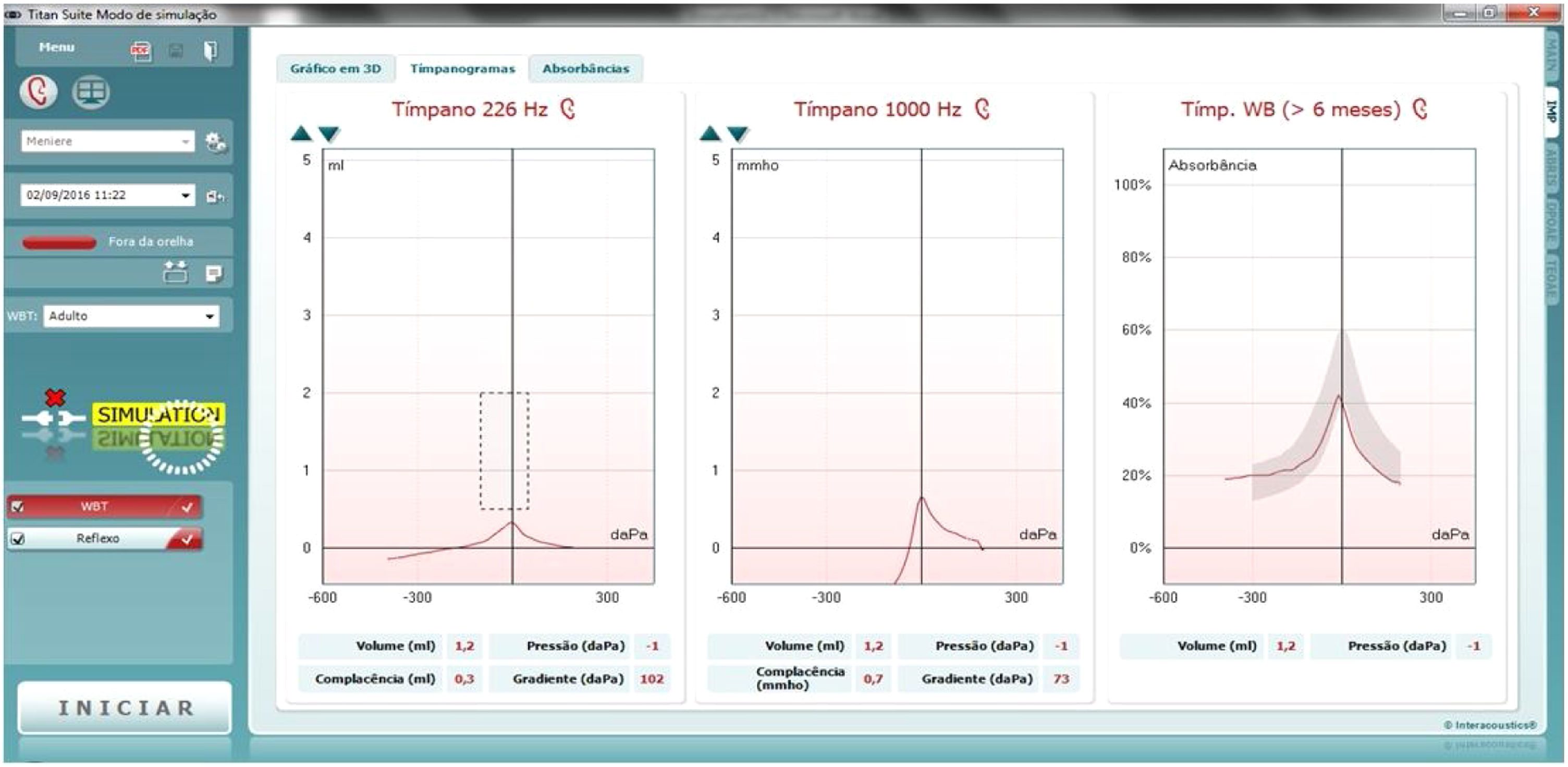Scale down the 1000 Hz tympanogram graph

(738, 133)
